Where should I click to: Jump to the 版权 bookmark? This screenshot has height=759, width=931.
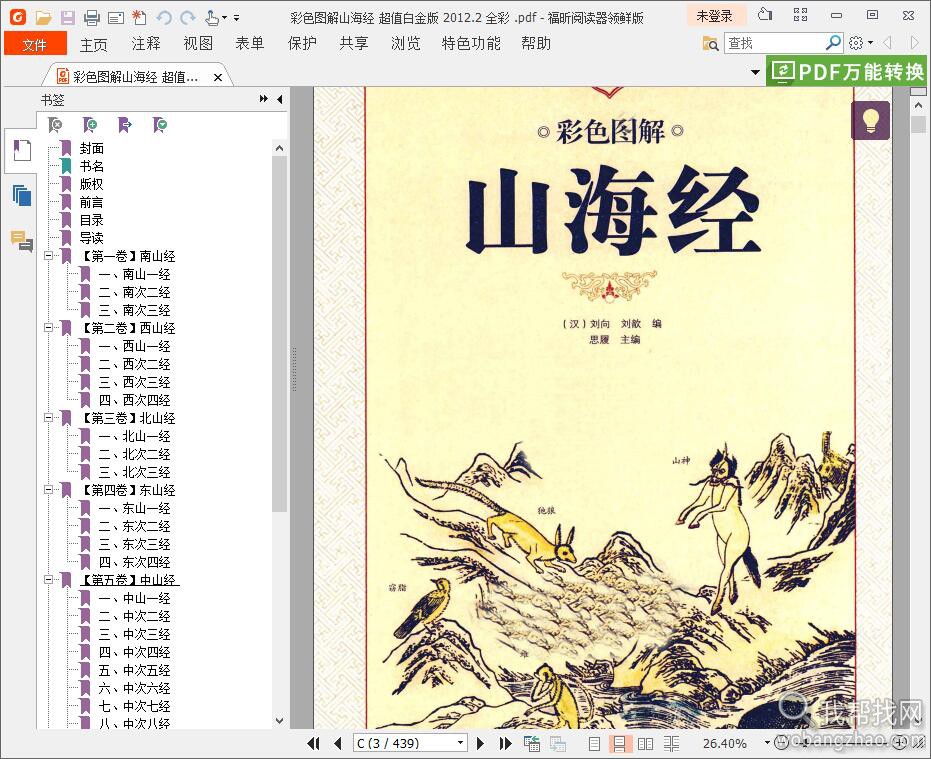pos(91,184)
